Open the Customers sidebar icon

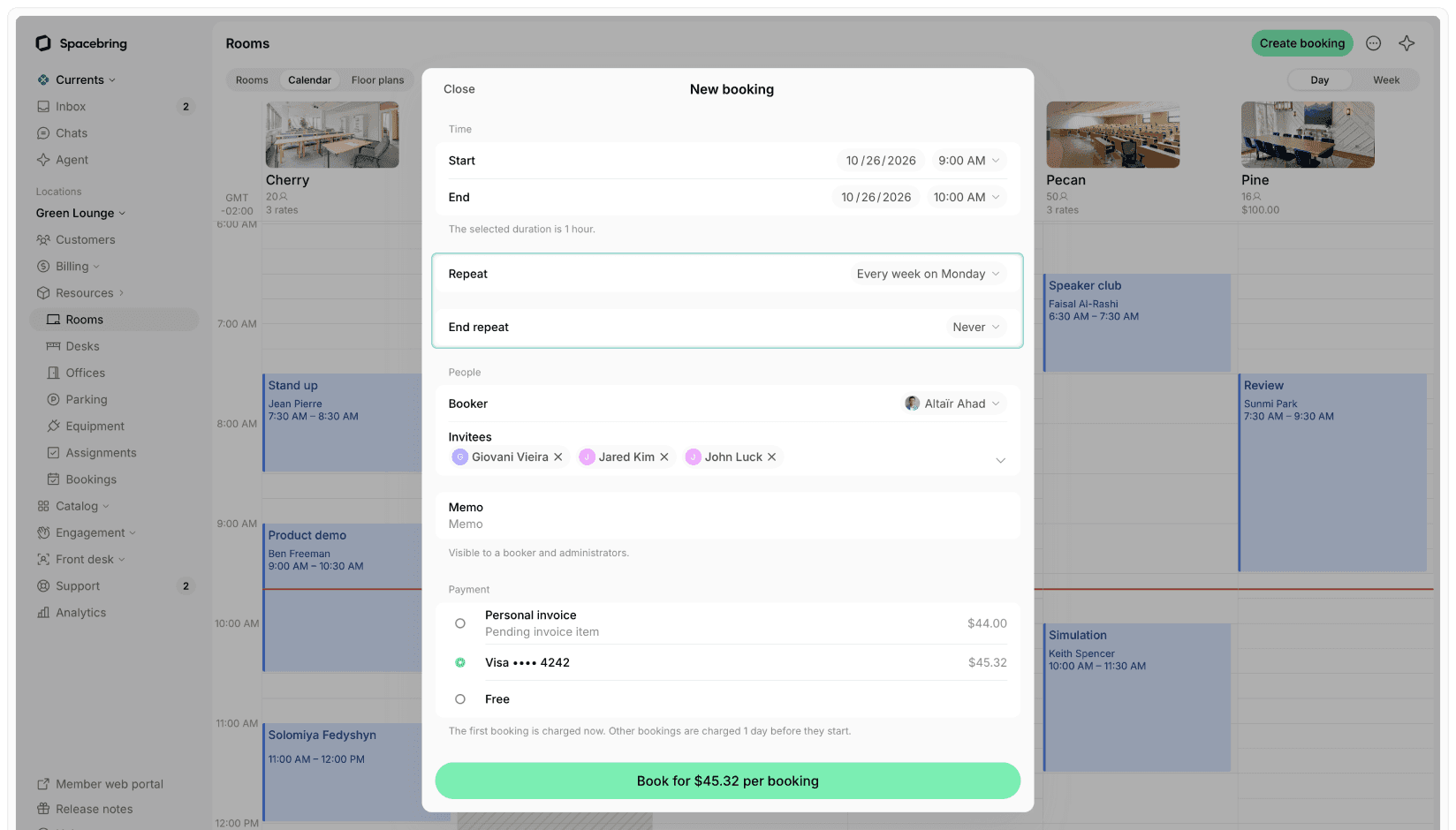pyautogui.click(x=43, y=239)
